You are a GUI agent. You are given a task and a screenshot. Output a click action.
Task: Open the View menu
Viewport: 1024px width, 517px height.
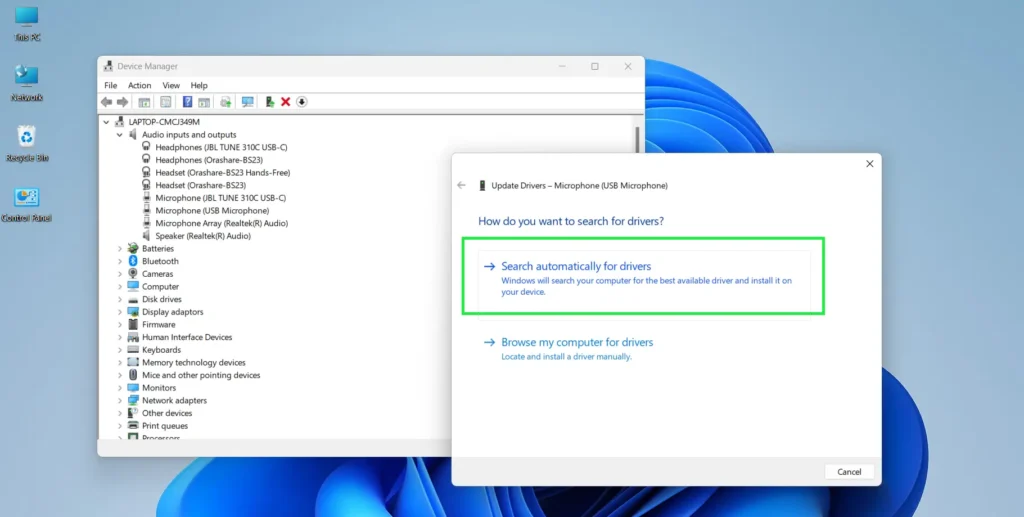click(171, 86)
